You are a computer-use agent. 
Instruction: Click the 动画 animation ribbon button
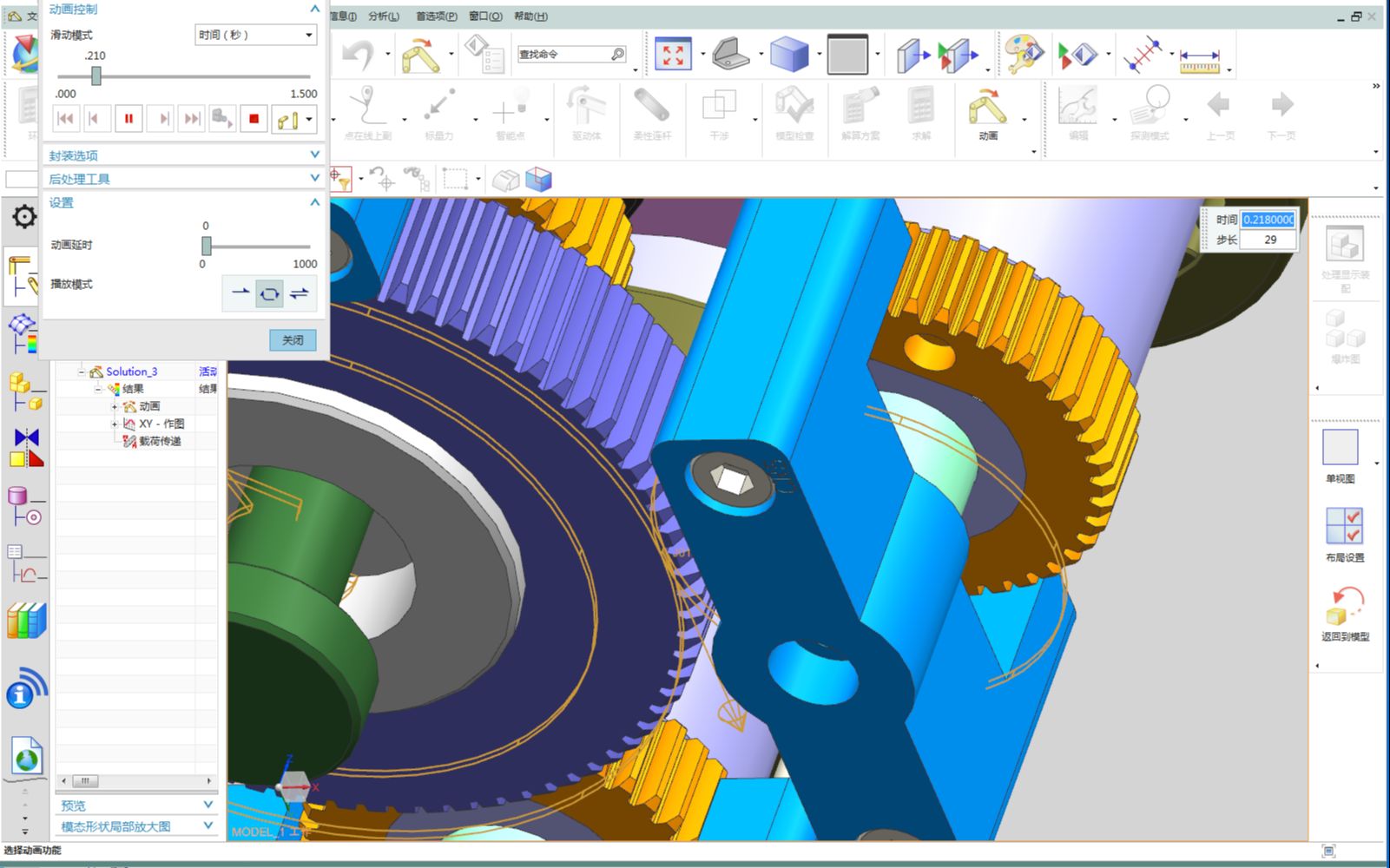pyautogui.click(x=987, y=115)
